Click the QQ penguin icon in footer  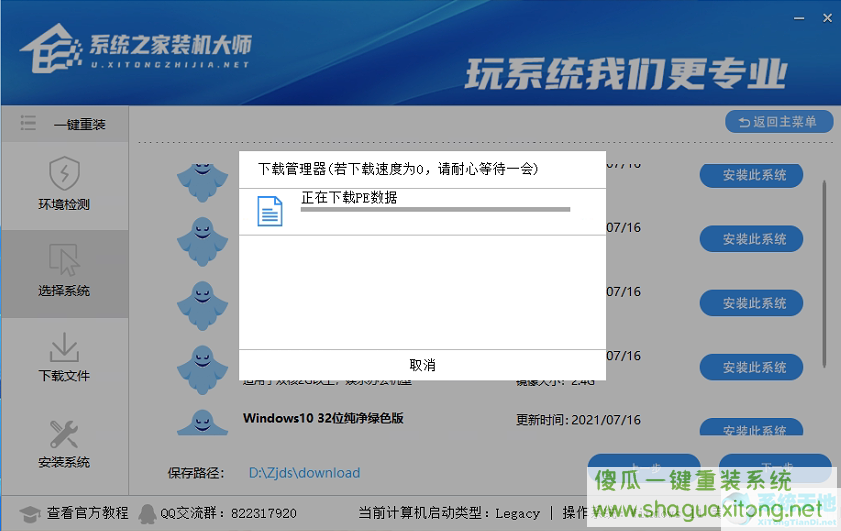pos(147,514)
